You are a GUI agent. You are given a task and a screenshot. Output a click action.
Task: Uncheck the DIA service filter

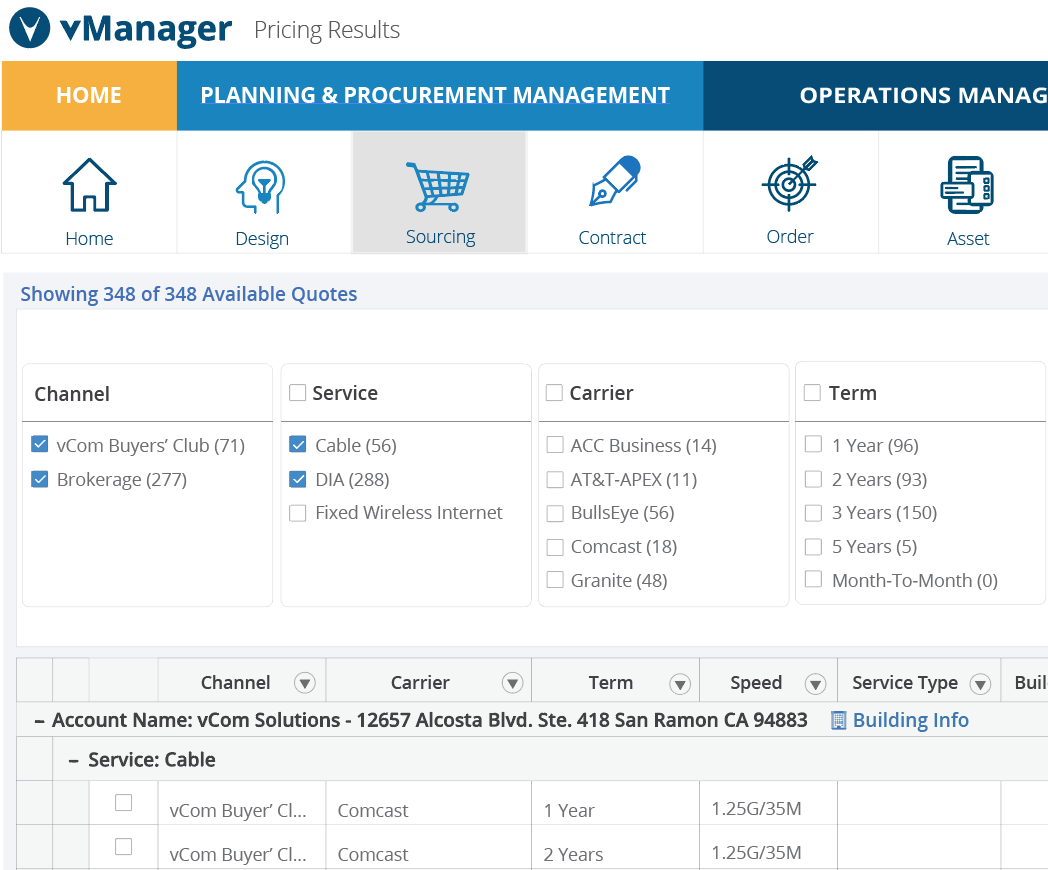pos(297,479)
